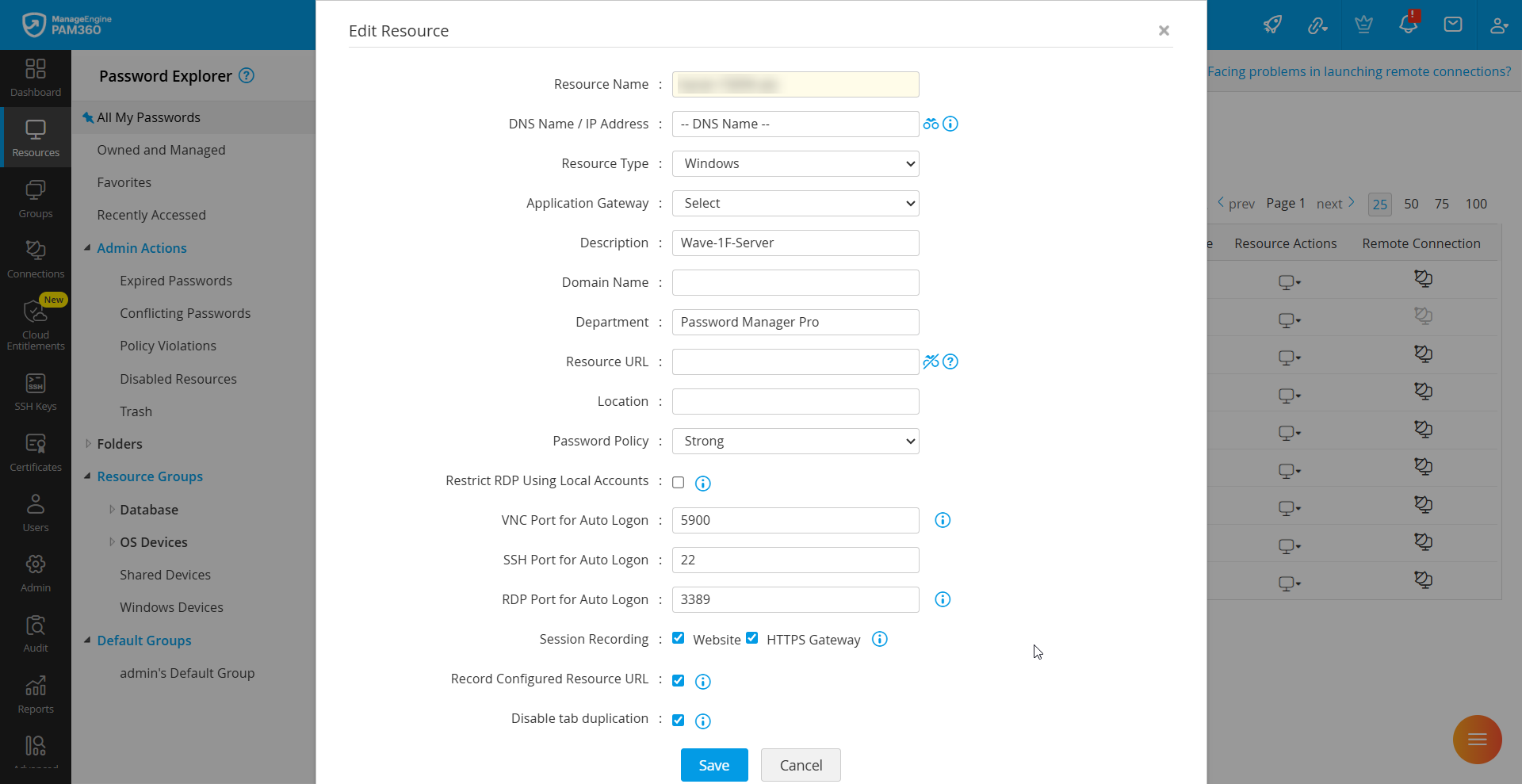The image size is (1522, 784).
Task: Click the info icon beside VNC Port
Action: point(943,520)
